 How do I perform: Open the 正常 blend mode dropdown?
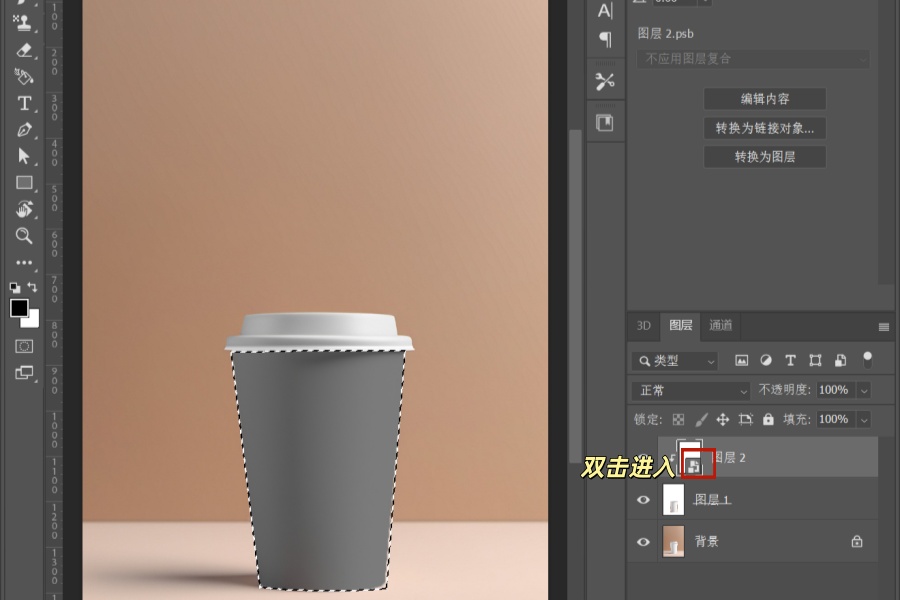[691, 390]
